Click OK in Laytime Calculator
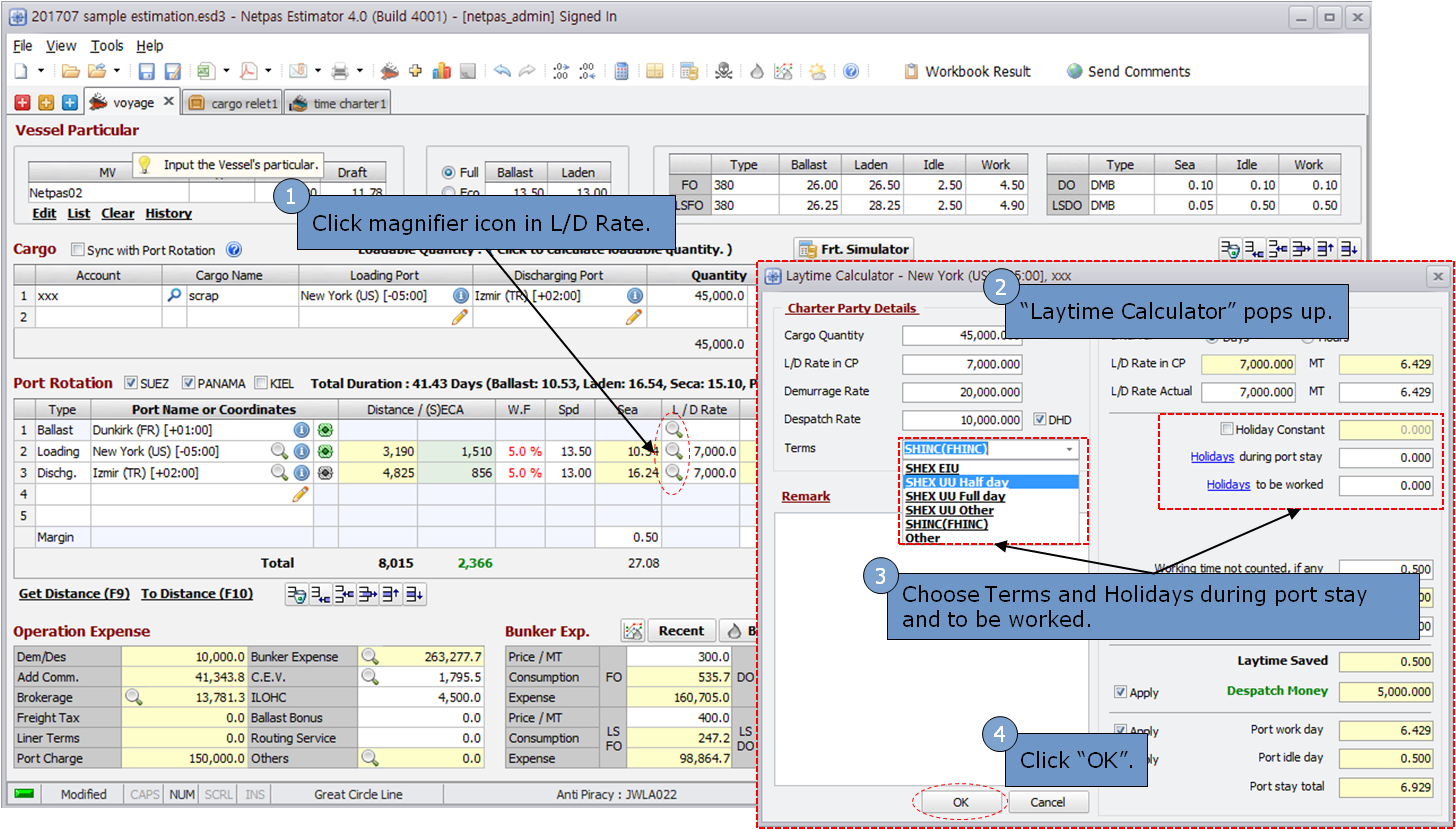Viewport: 1456px width, 830px height. [x=961, y=802]
